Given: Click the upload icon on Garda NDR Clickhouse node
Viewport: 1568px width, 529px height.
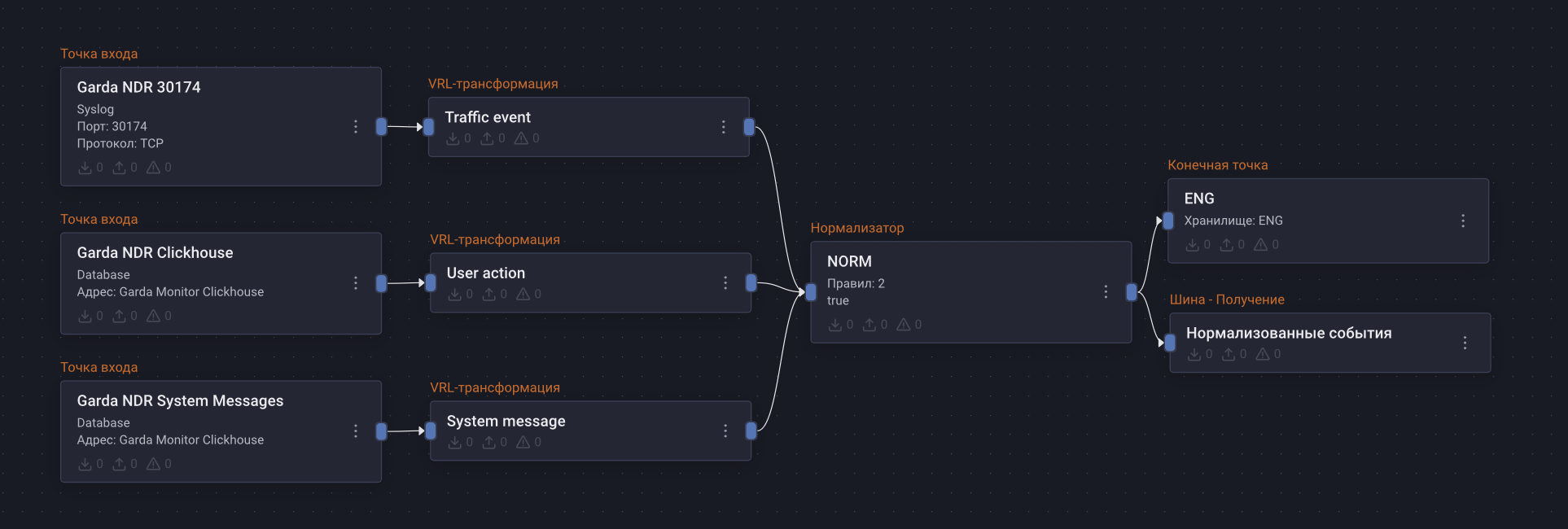Looking at the screenshot, I should pyautogui.click(x=120, y=316).
